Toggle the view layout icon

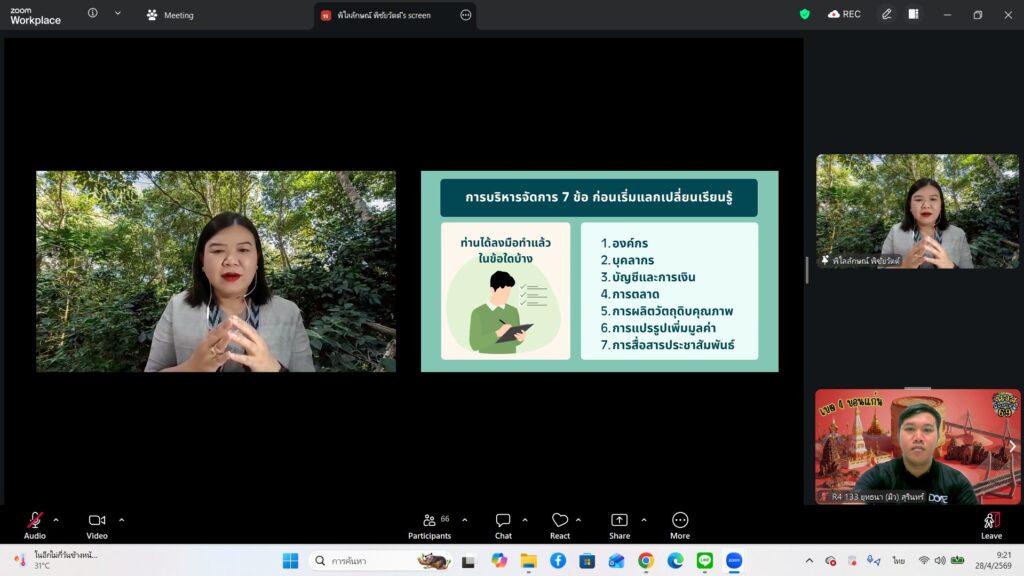pos(914,14)
